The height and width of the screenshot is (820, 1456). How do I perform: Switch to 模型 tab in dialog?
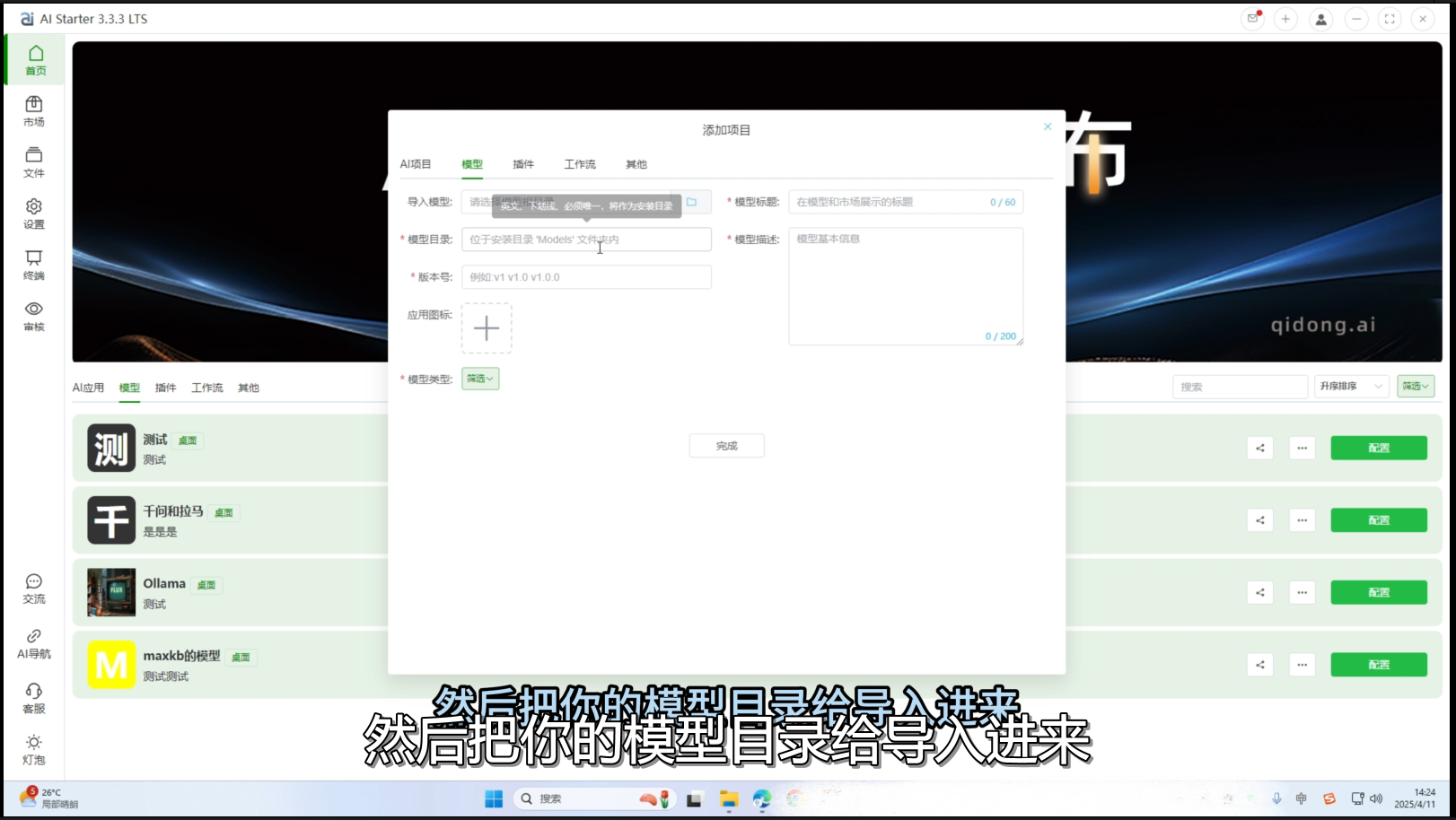click(x=472, y=164)
